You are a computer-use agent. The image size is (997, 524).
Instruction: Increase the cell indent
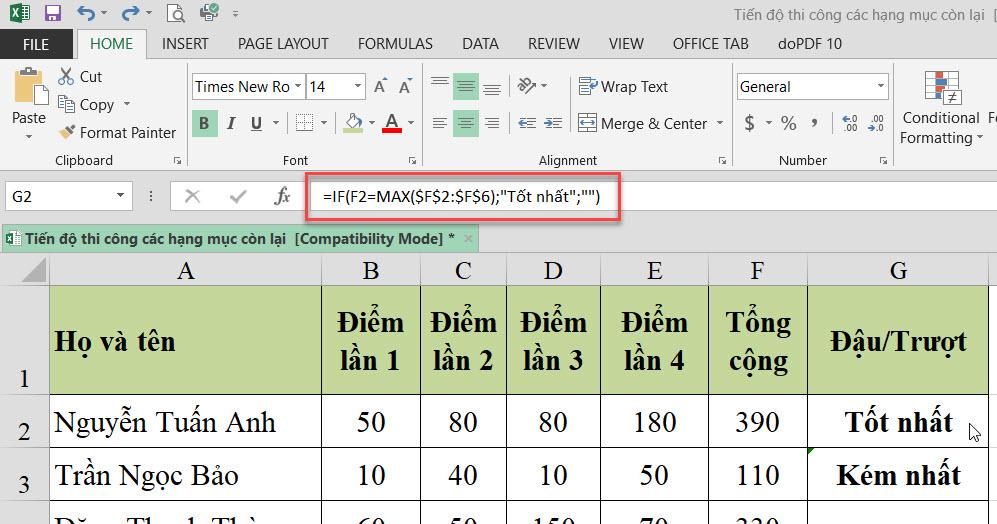click(553, 123)
